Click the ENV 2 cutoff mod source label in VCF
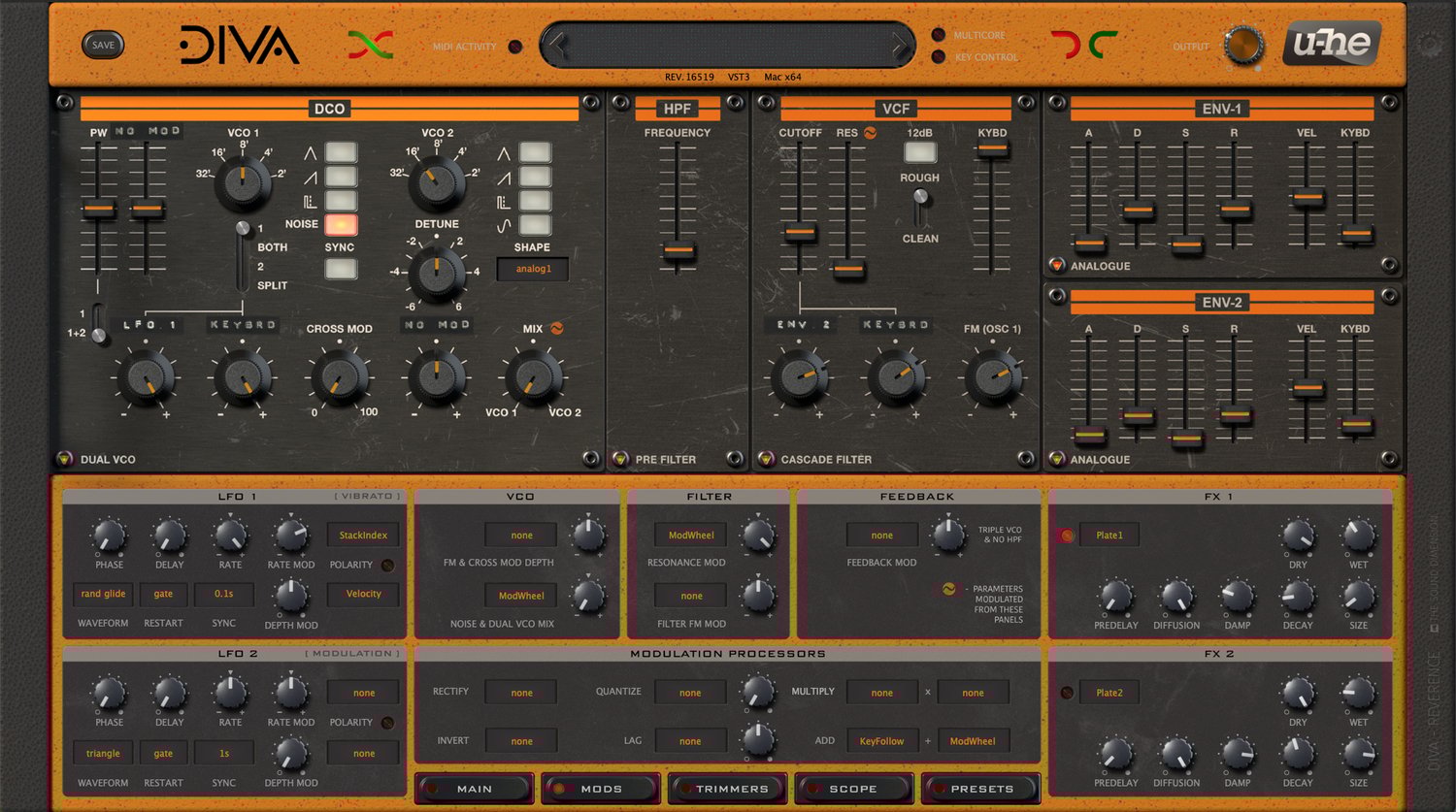Image resolution: width=1456 pixels, height=812 pixels. click(802, 325)
